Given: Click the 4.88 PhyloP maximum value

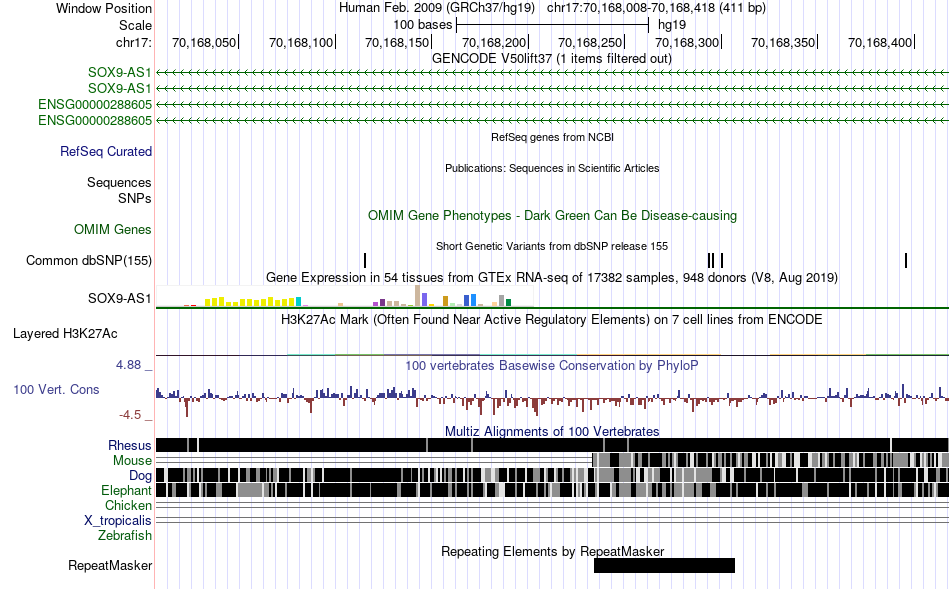Looking at the screenshot, I should coord(128,365).
